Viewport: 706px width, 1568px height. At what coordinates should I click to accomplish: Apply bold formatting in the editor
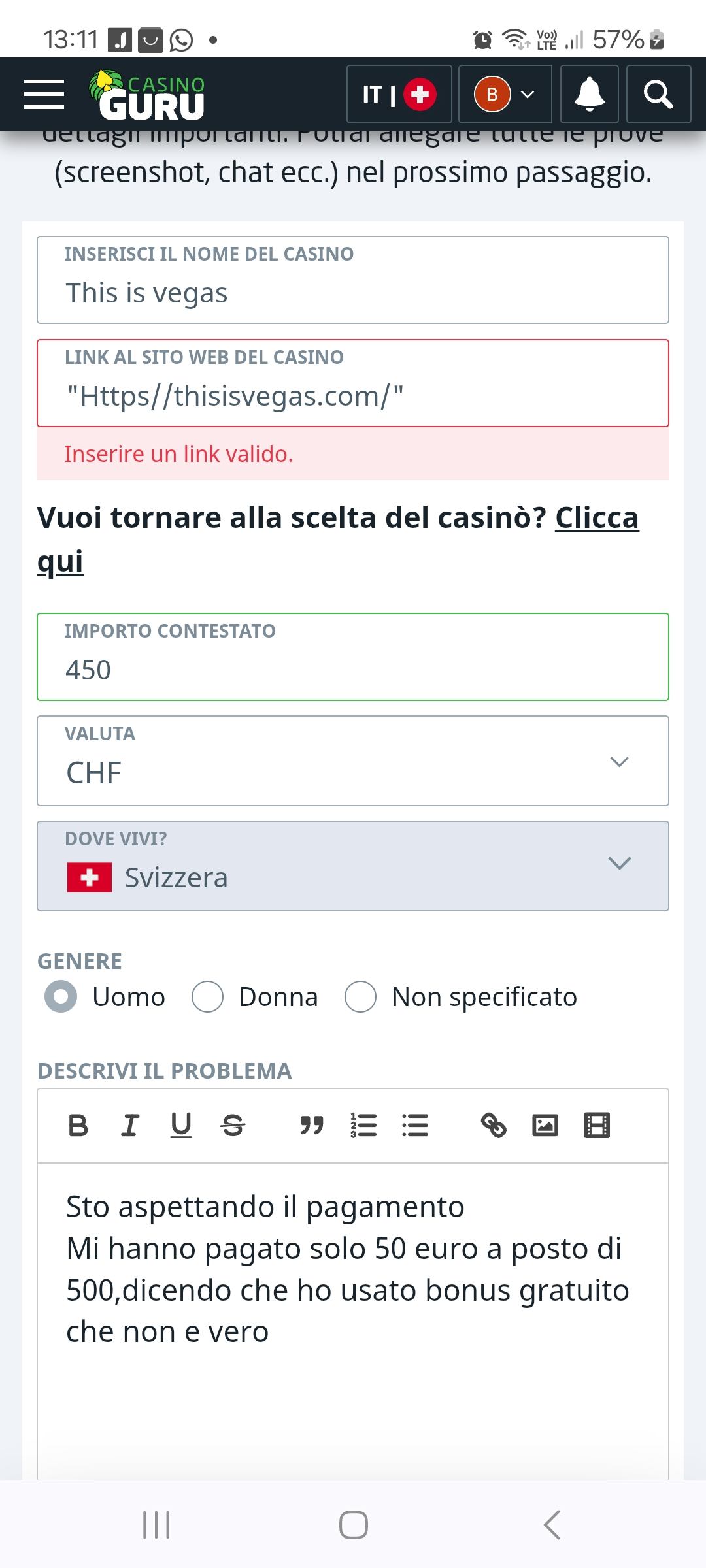pos(78,1126)
